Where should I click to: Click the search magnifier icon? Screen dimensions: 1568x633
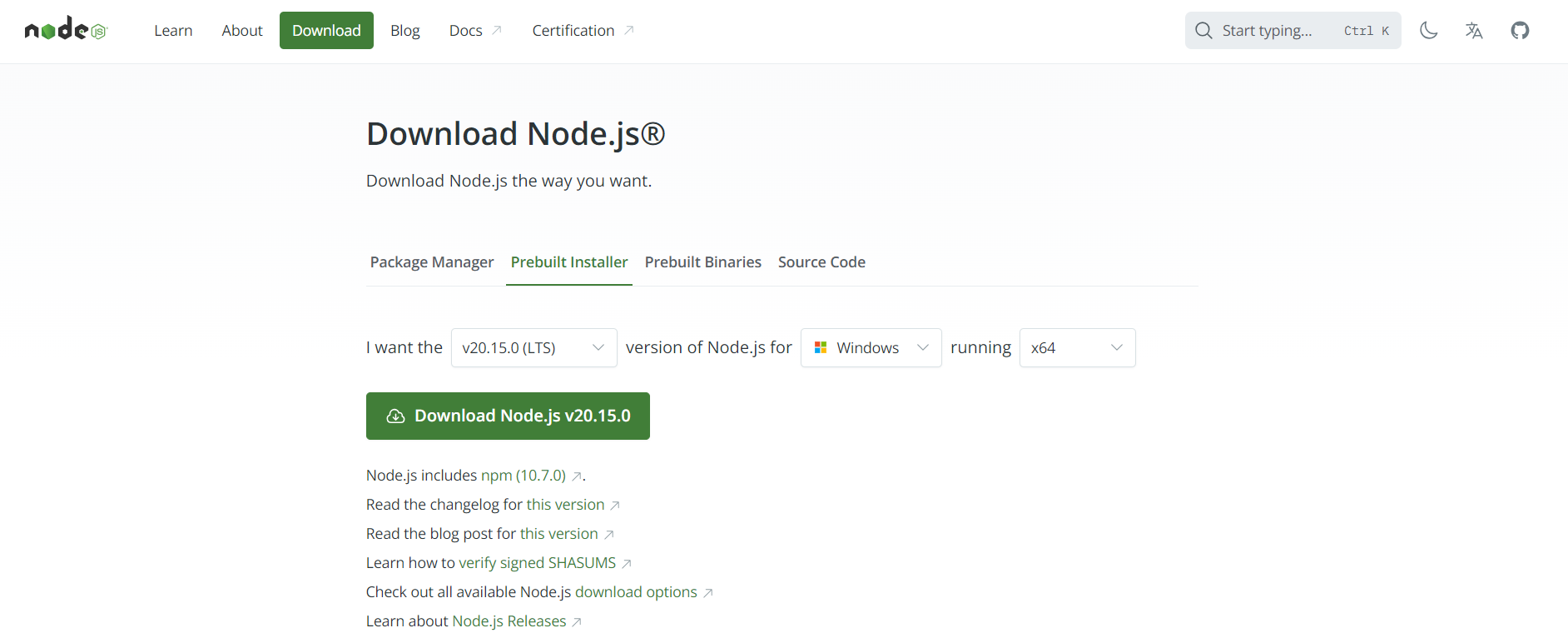[x=1203, y=31]
